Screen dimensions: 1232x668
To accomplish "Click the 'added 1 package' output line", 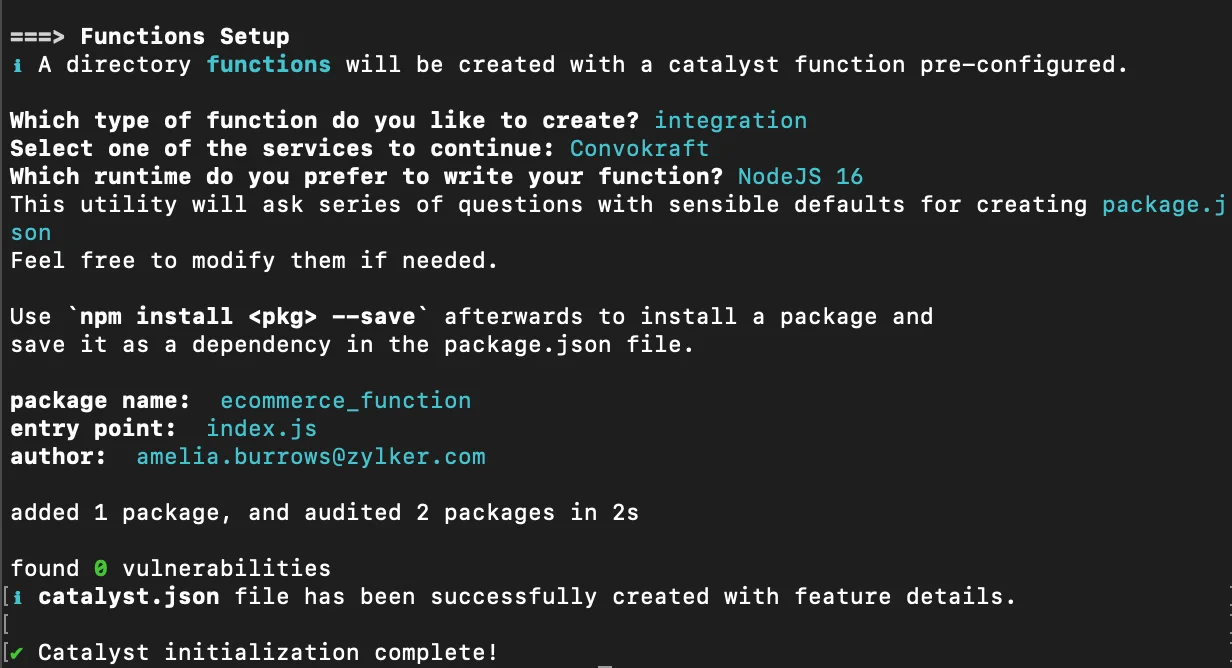I will (x=325, y=513).
